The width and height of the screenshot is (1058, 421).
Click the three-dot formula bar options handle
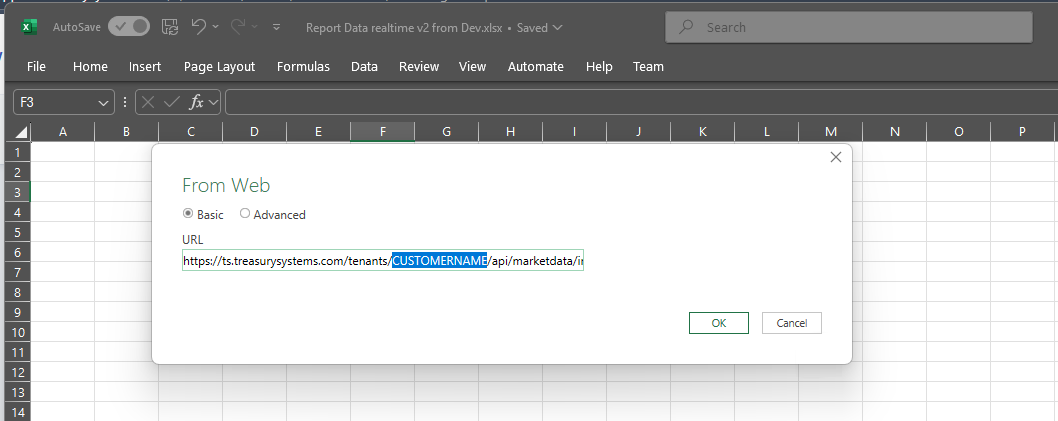[x=125, y=103]
